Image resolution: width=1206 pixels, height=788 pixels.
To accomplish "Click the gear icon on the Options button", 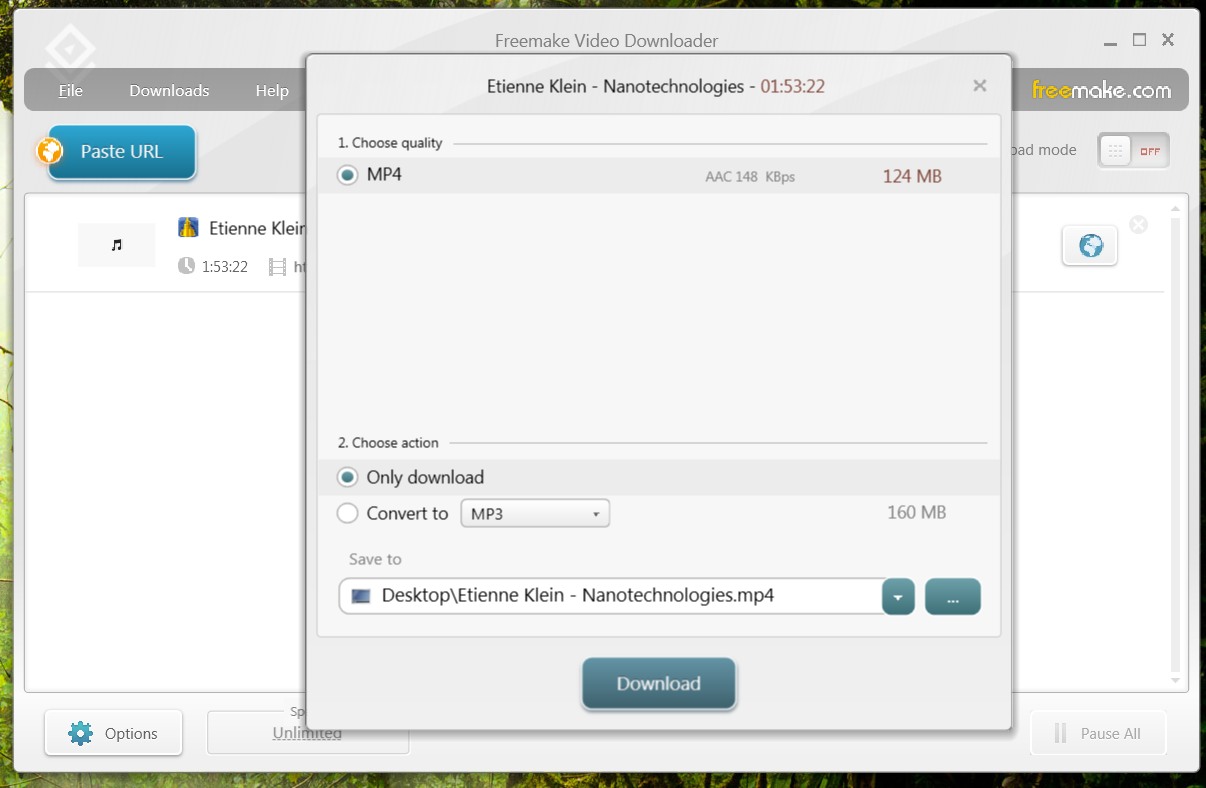I will 80,733.
